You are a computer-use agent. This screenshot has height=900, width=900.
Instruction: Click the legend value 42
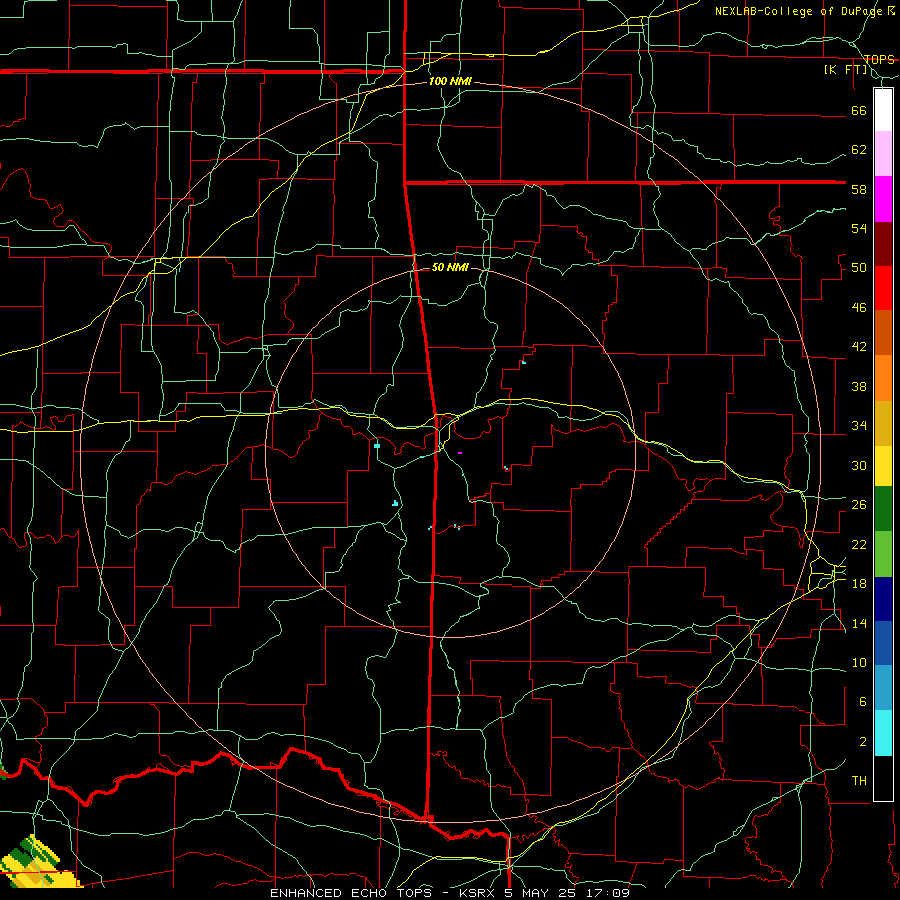pos(859,347)
